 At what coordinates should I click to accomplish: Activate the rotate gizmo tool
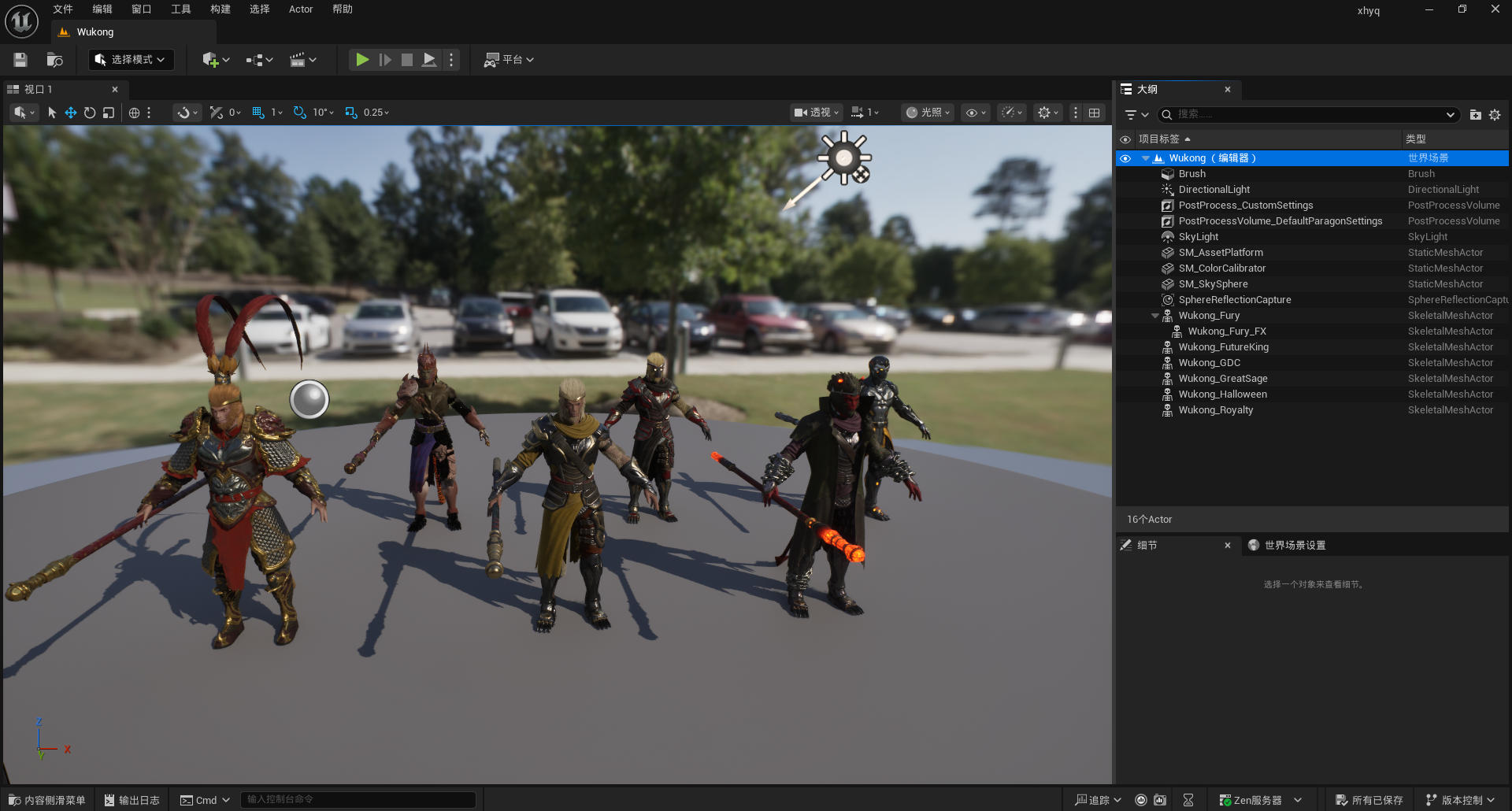pos(90,113)
